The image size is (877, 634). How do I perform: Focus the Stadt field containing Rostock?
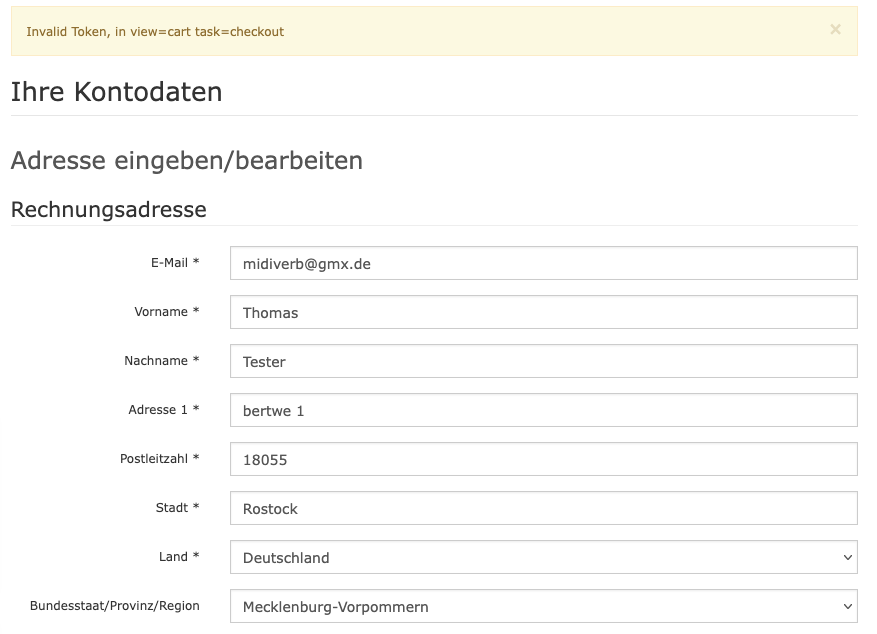[x=543, y=508]
